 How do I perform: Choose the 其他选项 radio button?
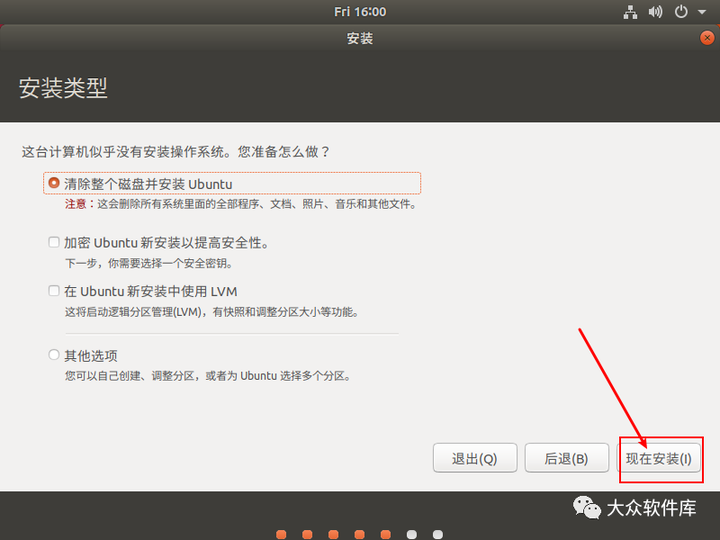click(x=54, y=354)
